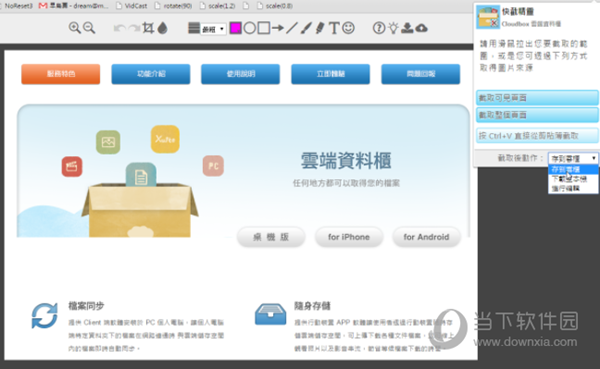Click the capture visible page button in popup
This screenshot has width=600, height=369.
(x=537, y=98)
